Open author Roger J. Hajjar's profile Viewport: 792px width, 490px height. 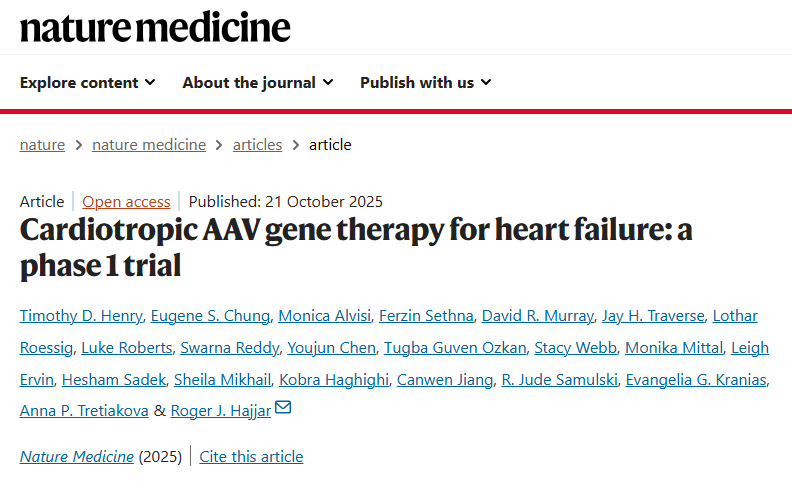tap(220, 410)
